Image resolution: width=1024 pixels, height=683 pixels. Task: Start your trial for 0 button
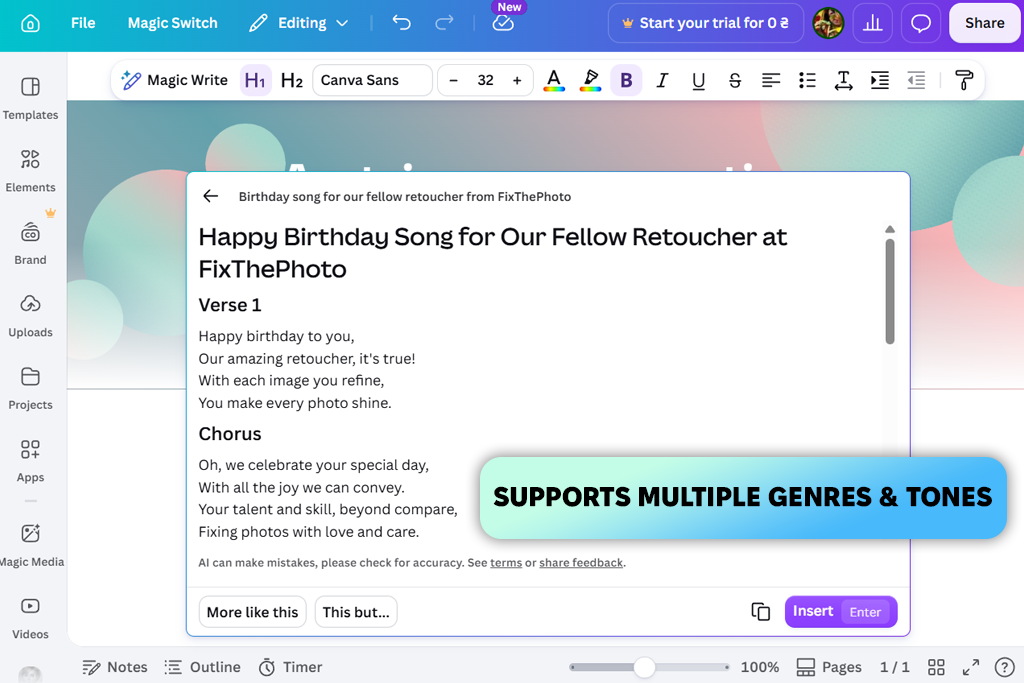click(705, 23)
